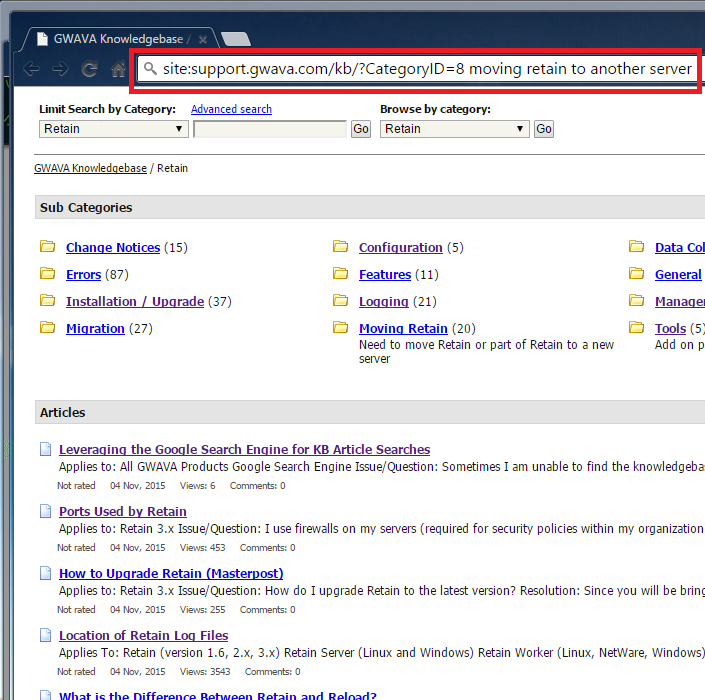Click document icon beside Location of Retain Log Files
Image resolution: width=705 pixels, height=700 pixels.
pyautogui.click(x=45, y=635)
